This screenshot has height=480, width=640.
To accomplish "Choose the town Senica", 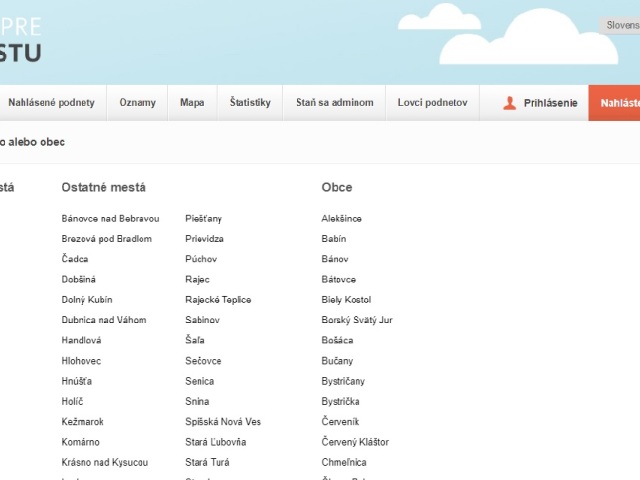I will [x=200, y=381].
